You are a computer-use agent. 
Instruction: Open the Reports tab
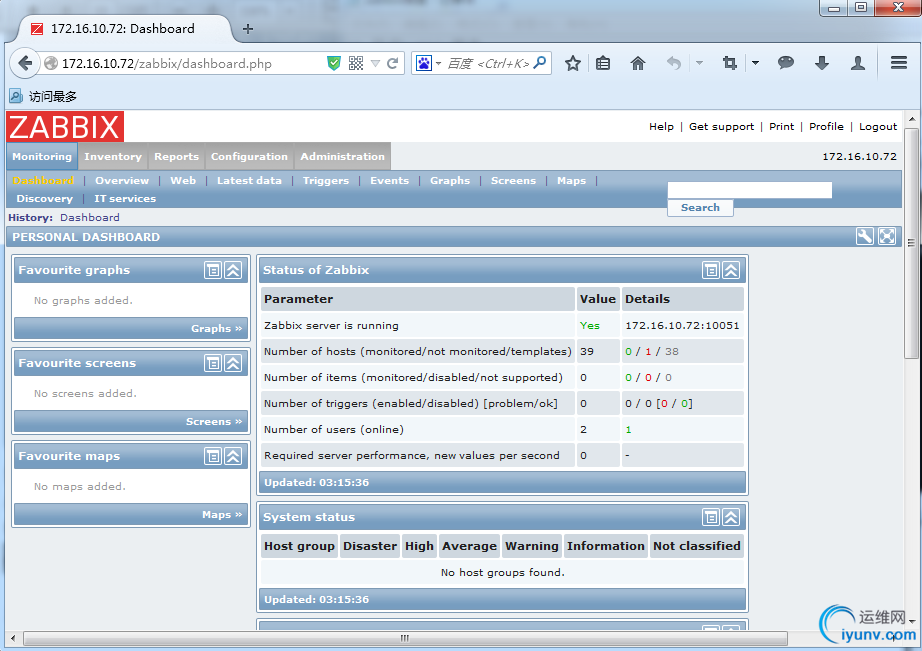point(176,156)
